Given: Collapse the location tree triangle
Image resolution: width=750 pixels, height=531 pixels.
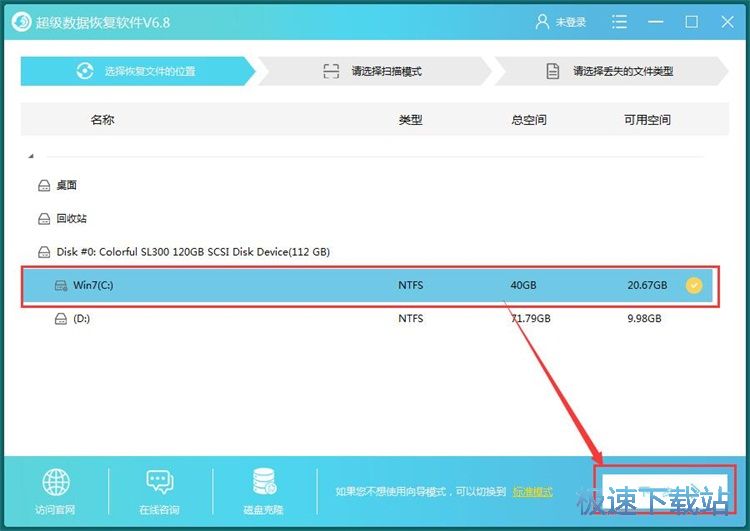Looking at the screenshot, I should coord(31,156).
